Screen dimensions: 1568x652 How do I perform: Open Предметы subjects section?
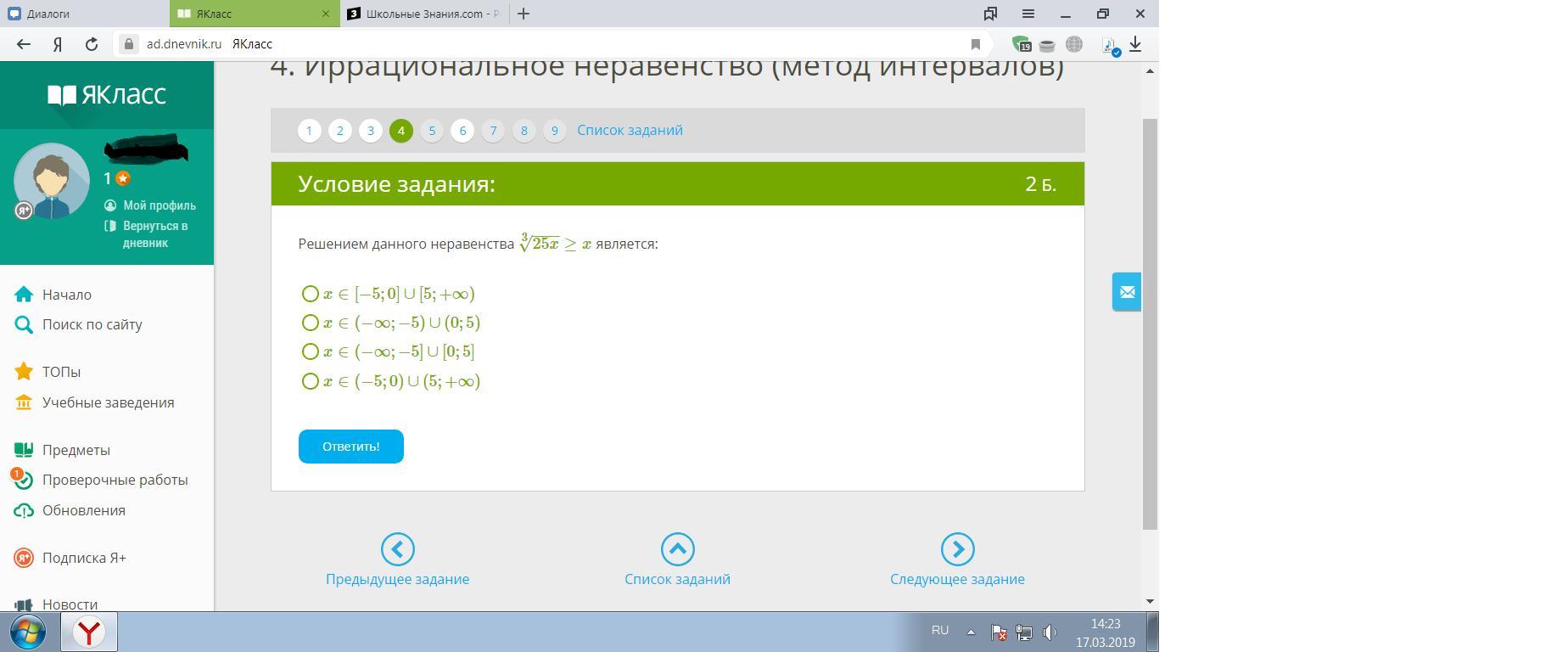[x=76, y=450]
